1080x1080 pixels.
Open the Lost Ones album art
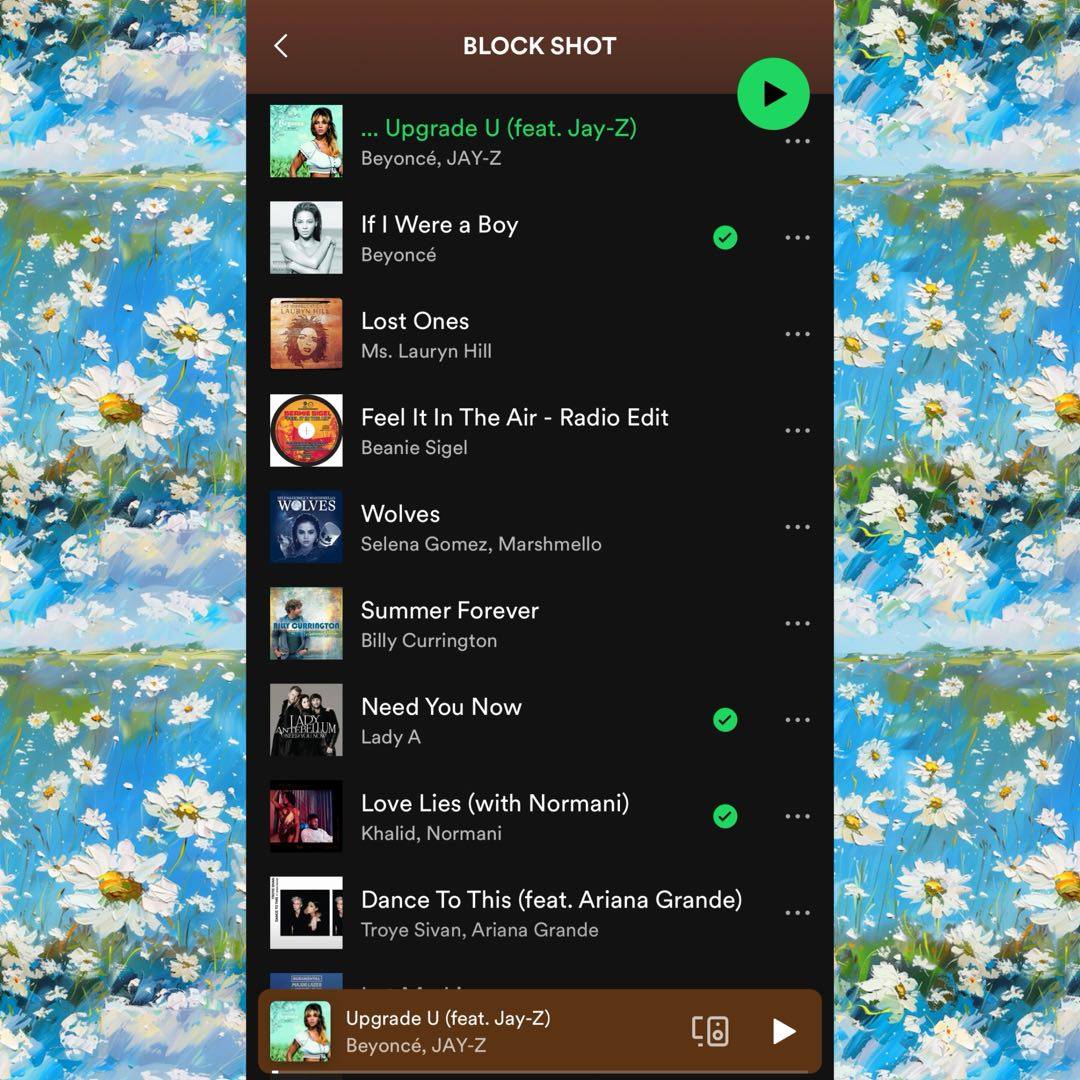coord(306,334)
